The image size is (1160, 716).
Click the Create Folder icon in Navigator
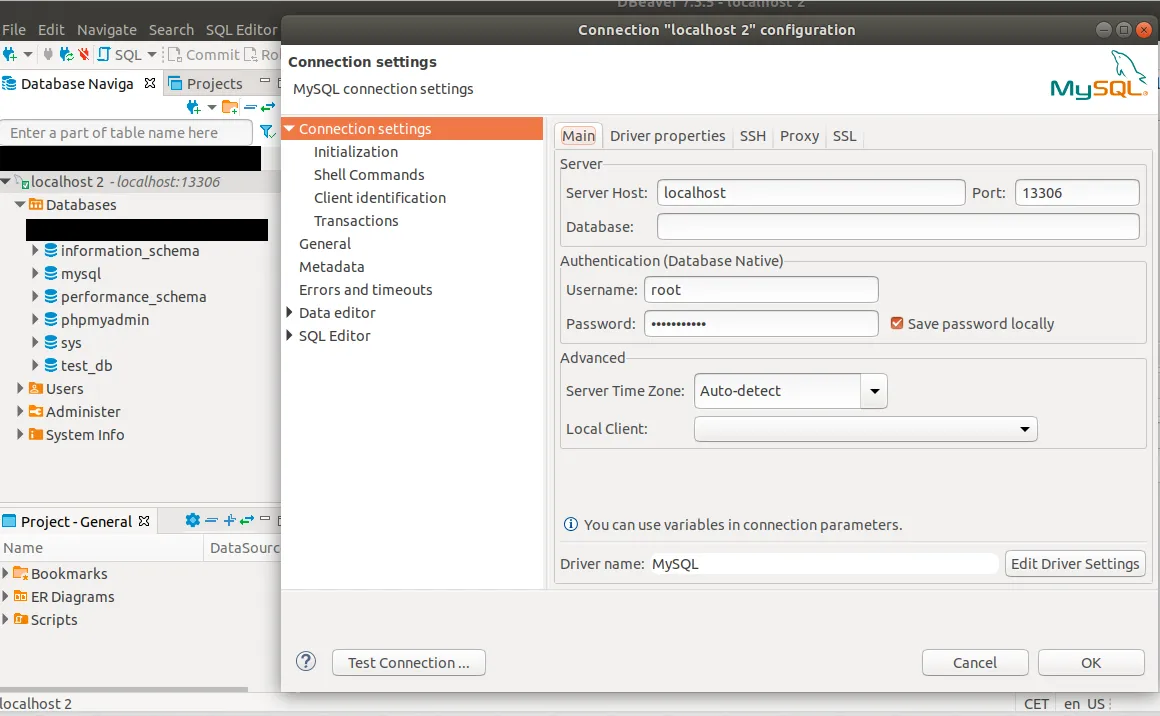pos(230,108)
